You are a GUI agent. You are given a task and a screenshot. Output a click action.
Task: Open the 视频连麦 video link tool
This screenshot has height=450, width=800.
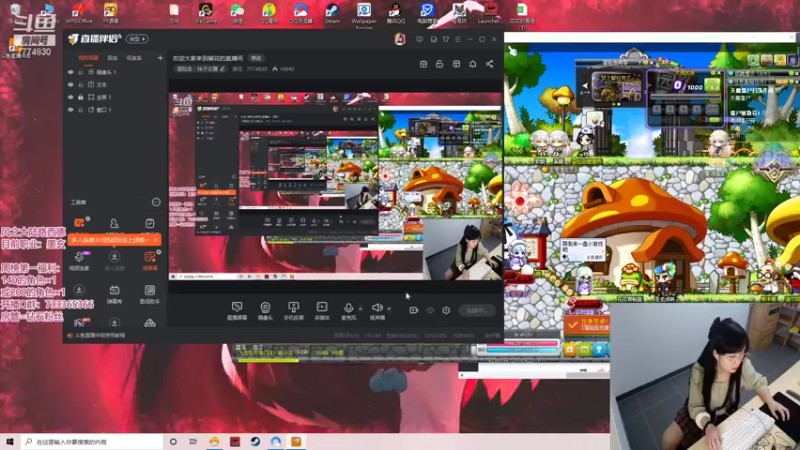(x=79, y=260)
